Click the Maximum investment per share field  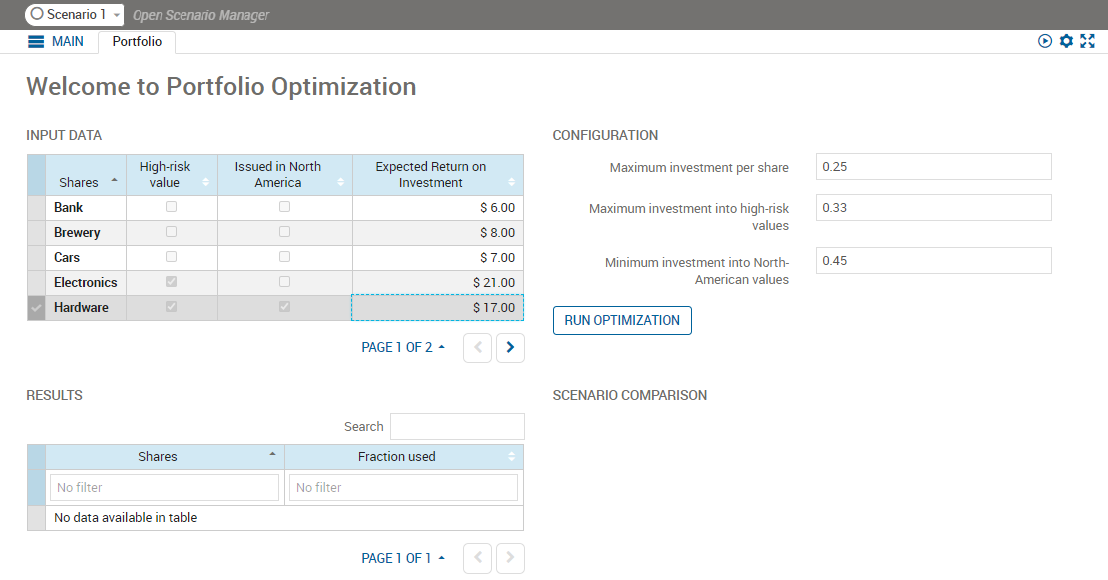pos(933,167)
